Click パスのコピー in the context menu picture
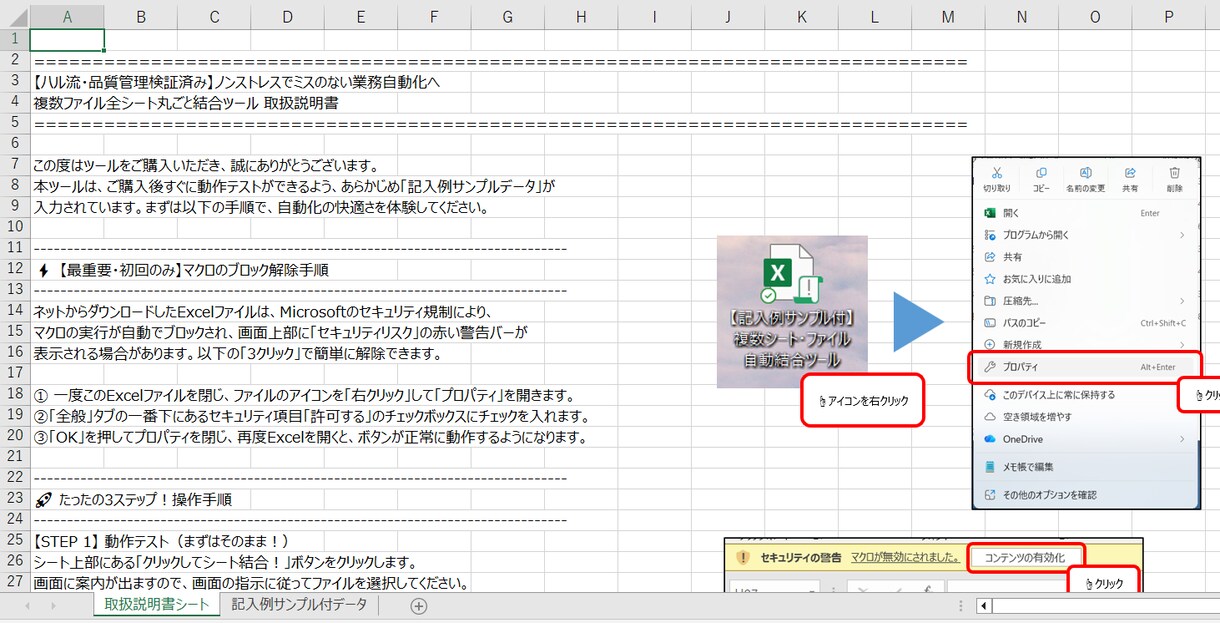This screenshot has width=1220, height=623. pos(1086,323)
